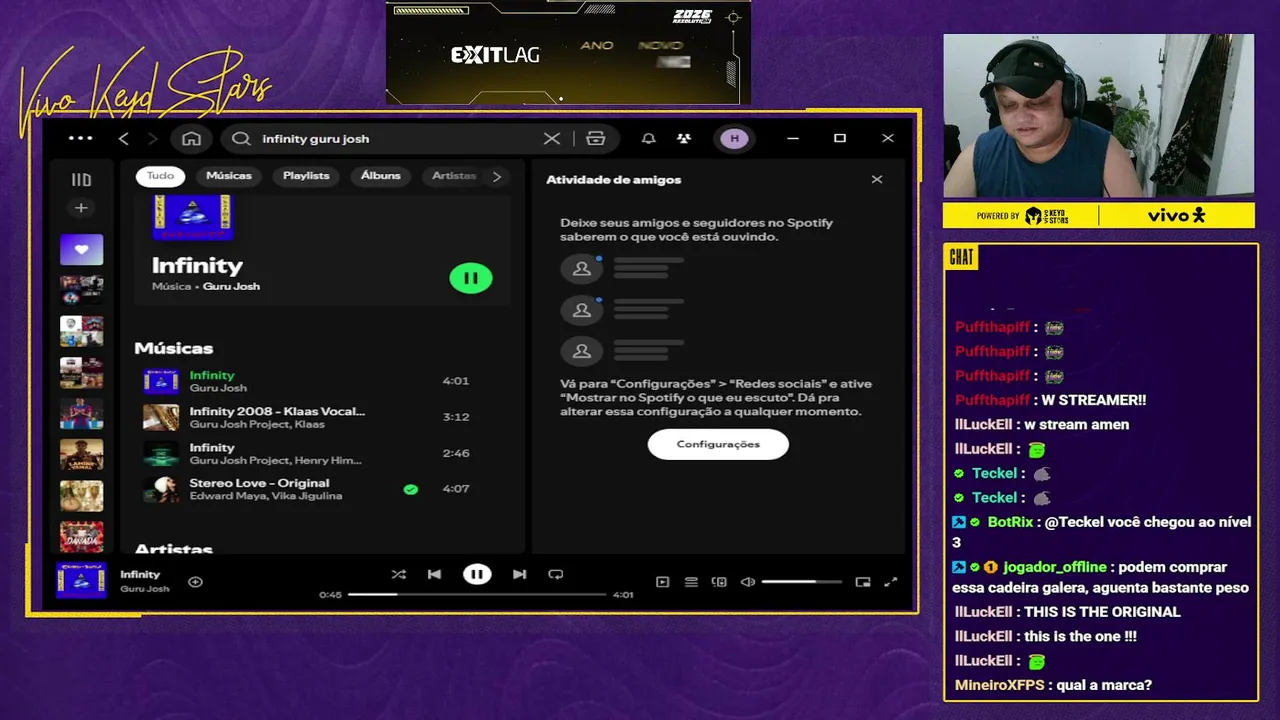1280x720 pixels.
Task: Open the profile avatar H
Action: pos(734,139)
